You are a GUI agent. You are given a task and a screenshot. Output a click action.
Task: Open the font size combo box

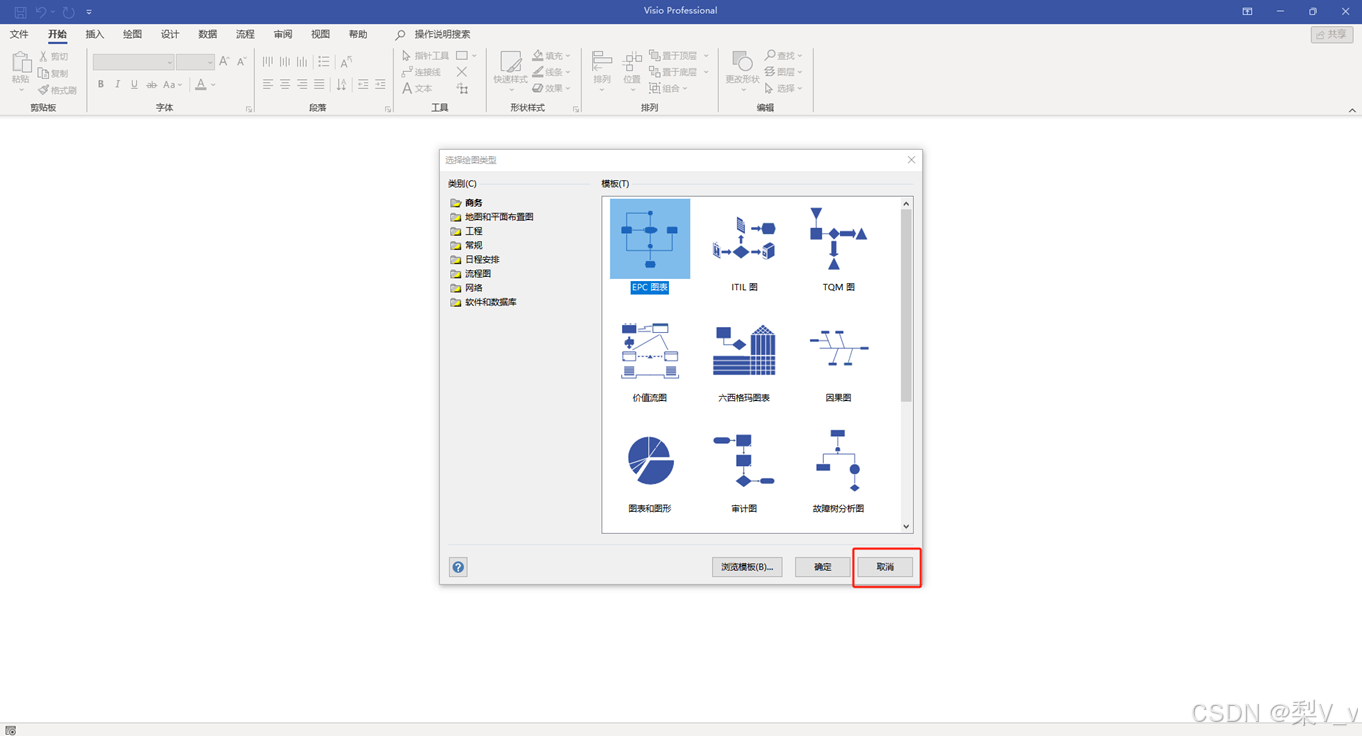(x=196, y=62)
